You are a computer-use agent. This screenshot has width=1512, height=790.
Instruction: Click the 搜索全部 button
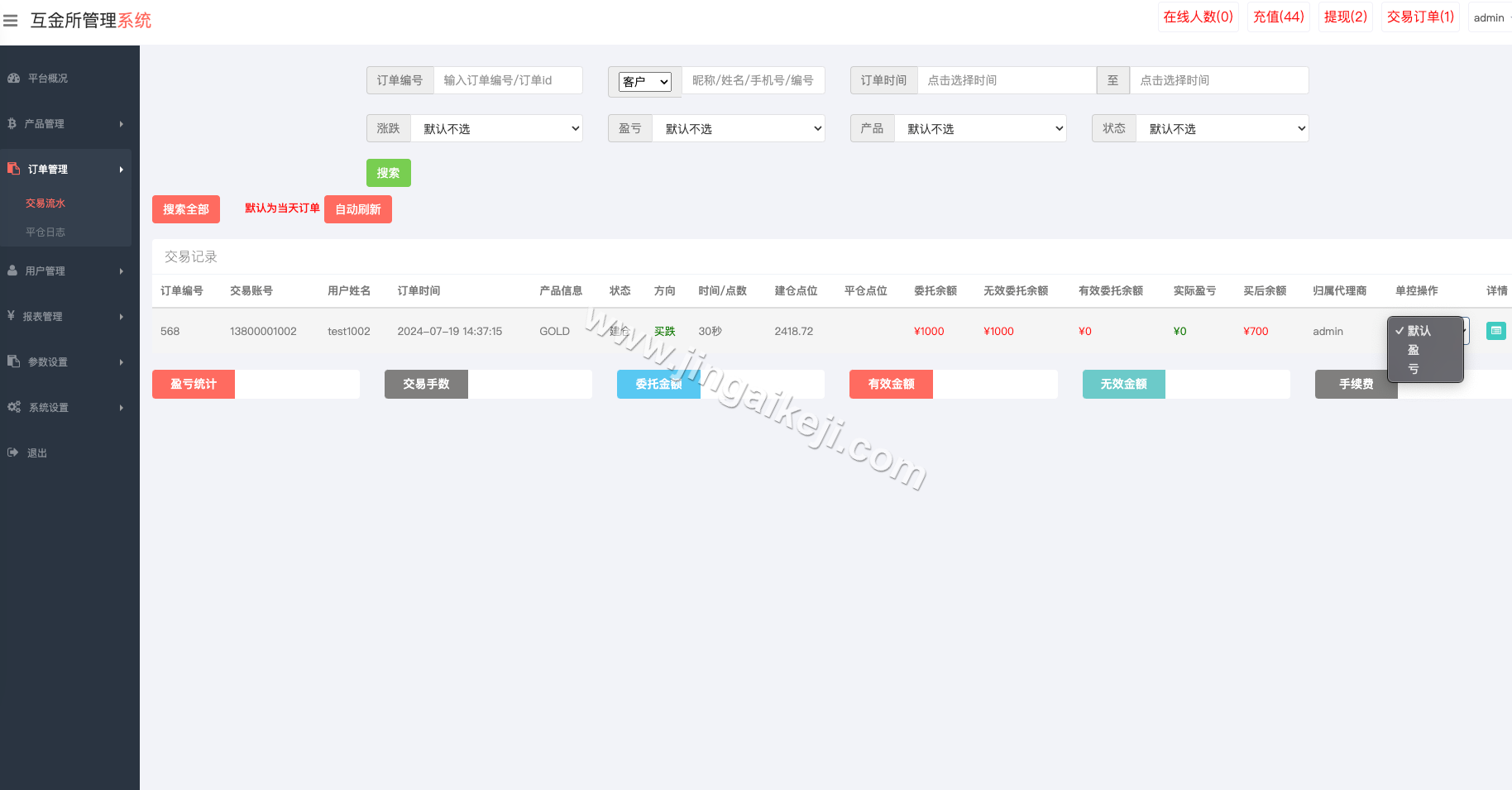(185, 209)
